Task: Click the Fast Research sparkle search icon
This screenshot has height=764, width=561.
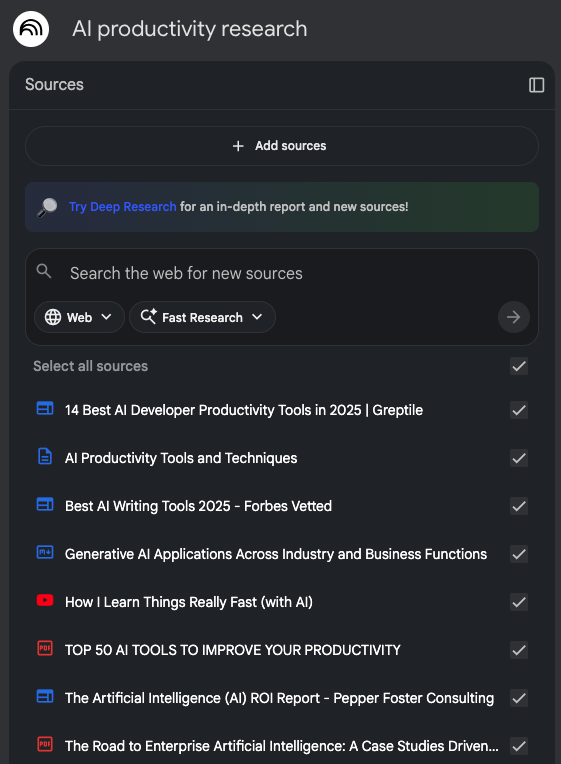Action: [148, 317]
